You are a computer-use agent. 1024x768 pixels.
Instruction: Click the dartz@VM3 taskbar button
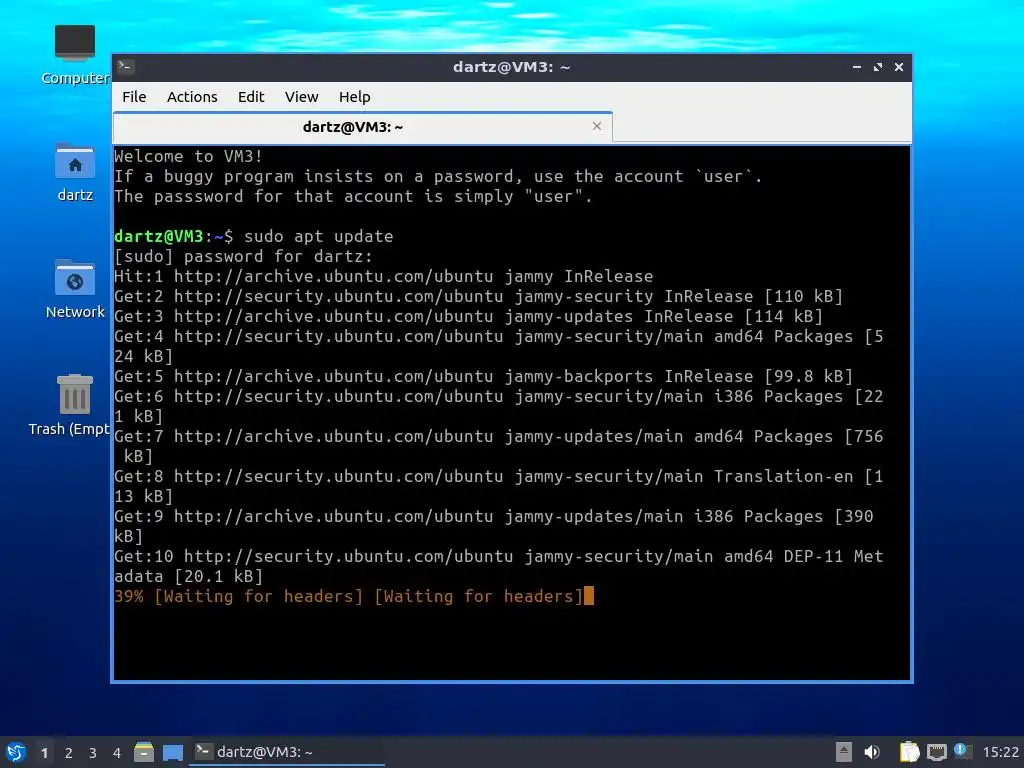[x=287, y=752]
